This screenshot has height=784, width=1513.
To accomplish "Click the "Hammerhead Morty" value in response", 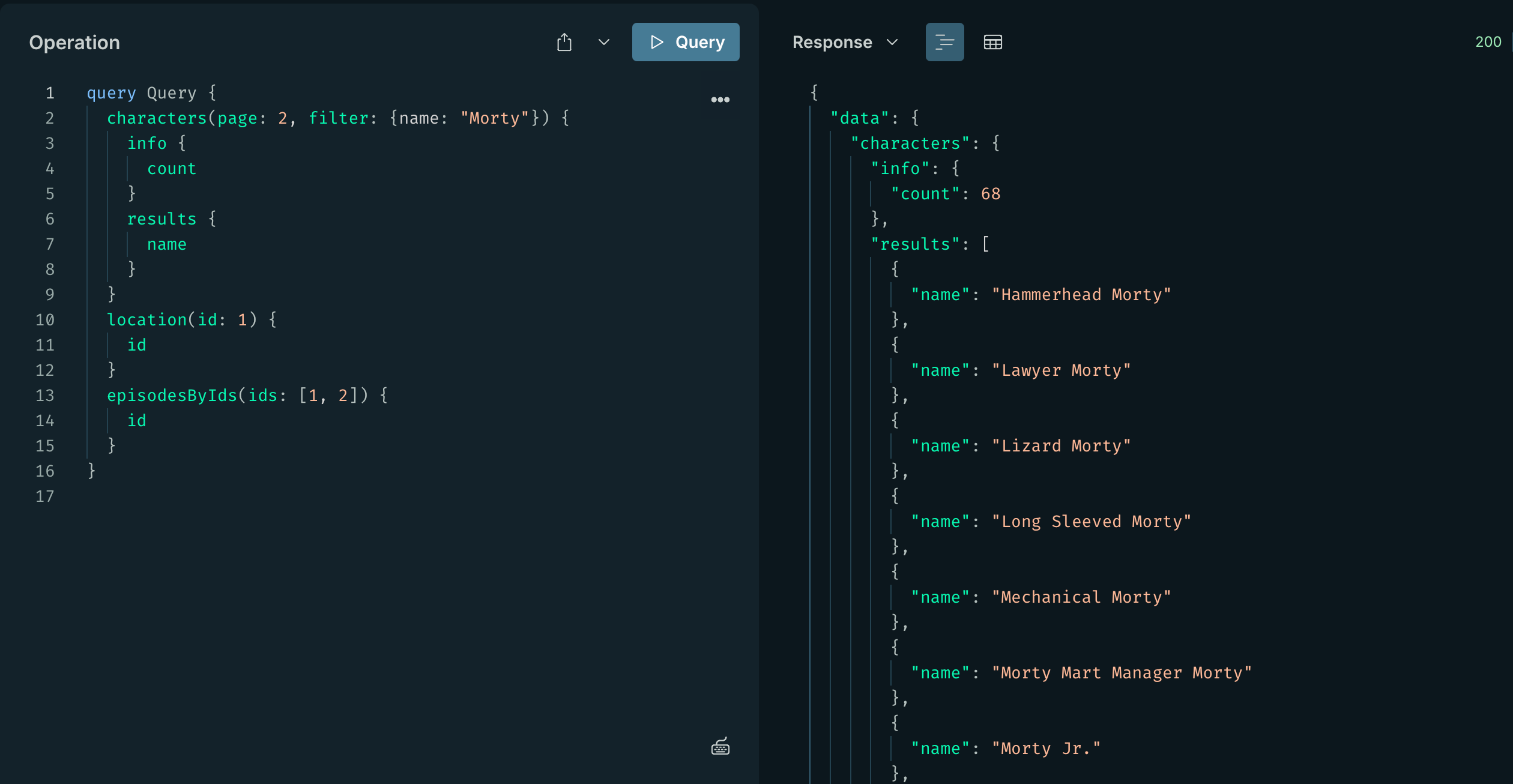I will (1081, 295).
